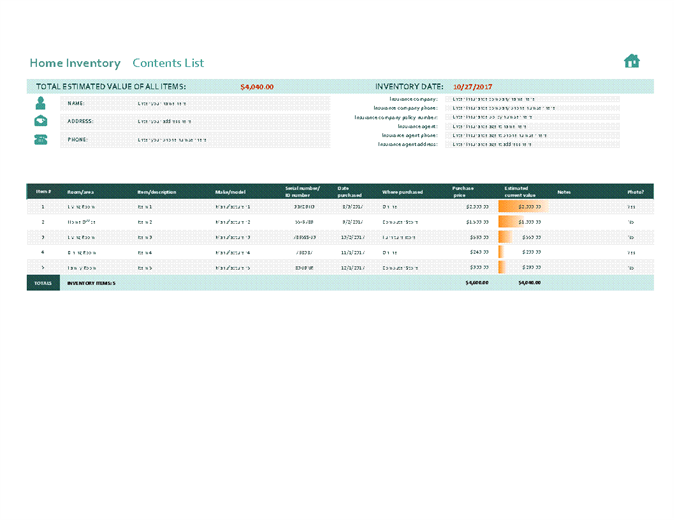Select the Insurance company policy number field
The height and width of the screenshot is (520, 675).
click(x=533, y=117)
